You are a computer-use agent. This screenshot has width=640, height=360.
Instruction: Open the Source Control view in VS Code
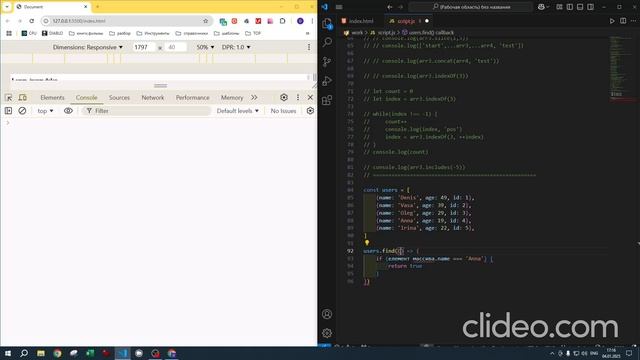tap(327, 61)
